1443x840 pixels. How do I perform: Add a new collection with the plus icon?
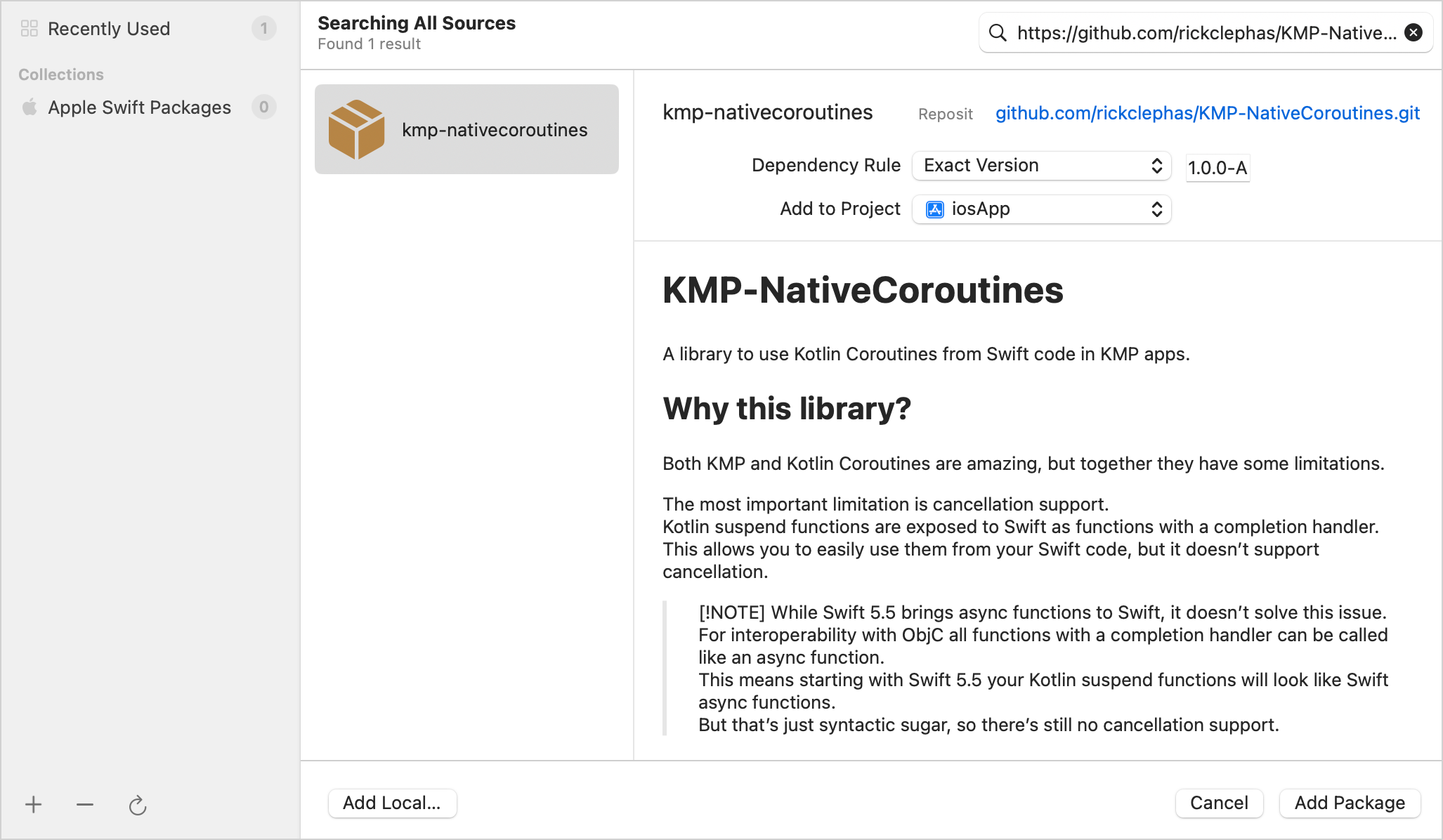(32, 805)
